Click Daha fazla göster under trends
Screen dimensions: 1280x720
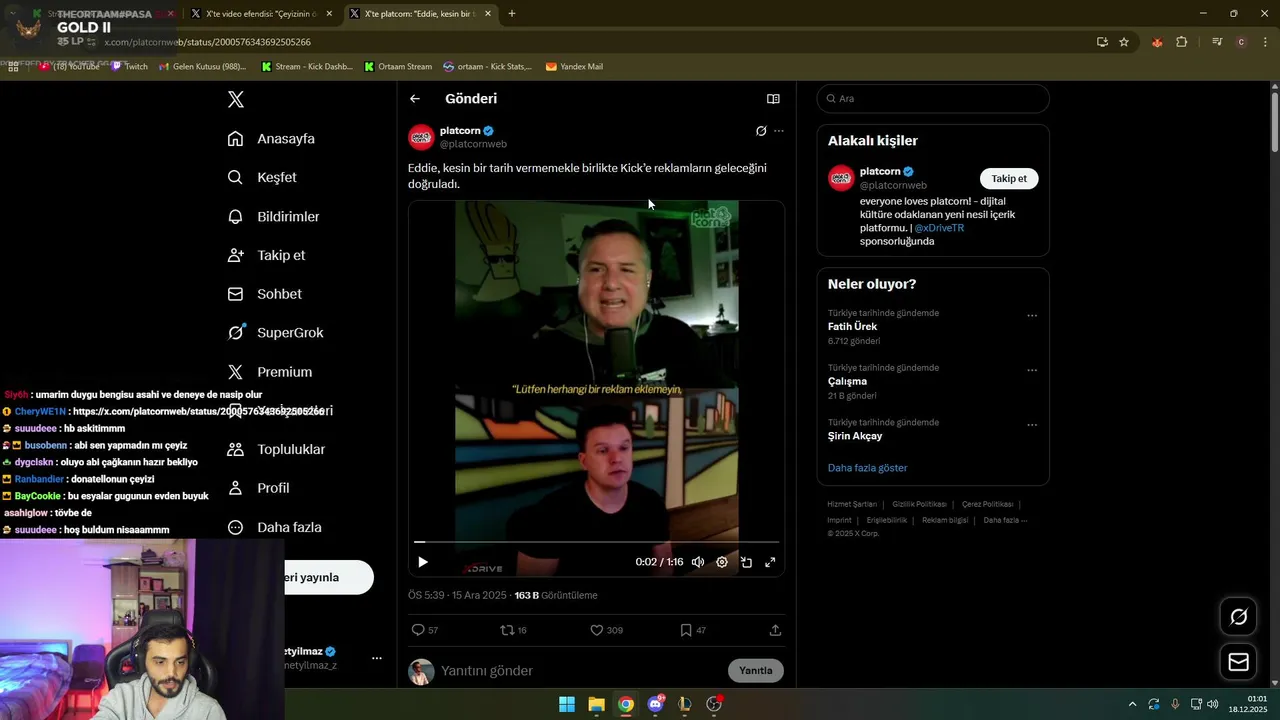pyautogui.click(x=868, y=468)
